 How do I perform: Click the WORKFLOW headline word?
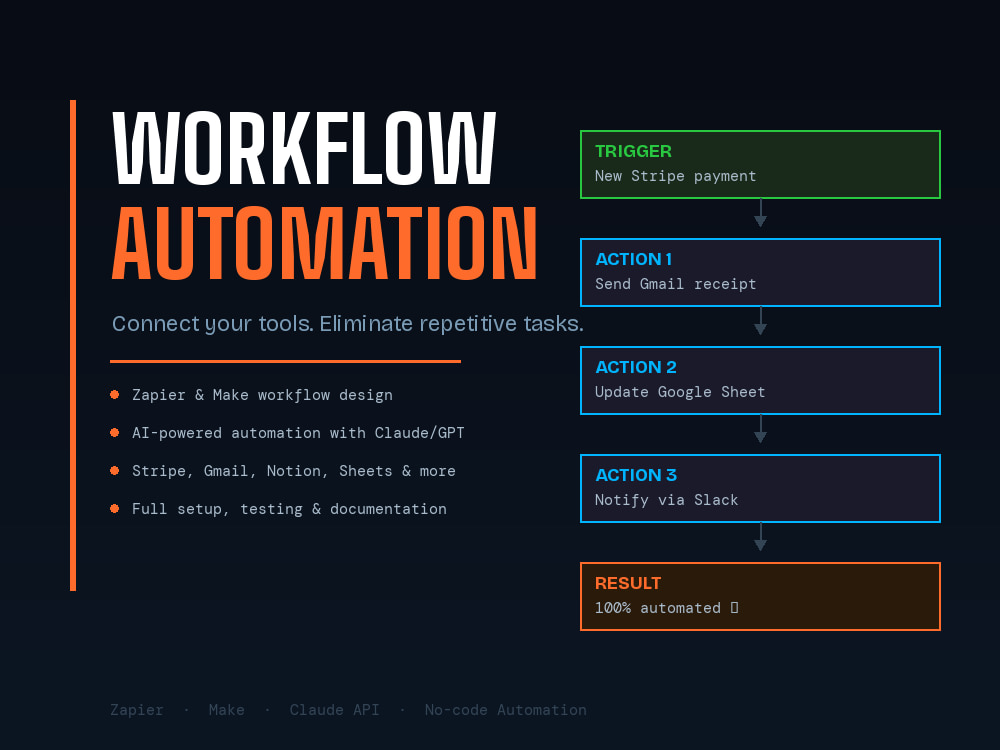click(304, 148)
